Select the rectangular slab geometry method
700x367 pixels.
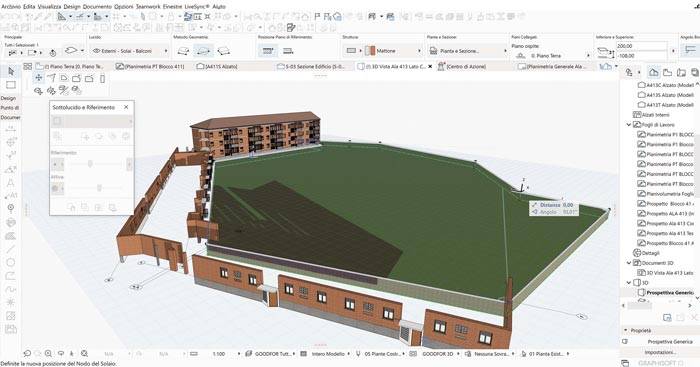pyautogui.click(x=203, y=51)
